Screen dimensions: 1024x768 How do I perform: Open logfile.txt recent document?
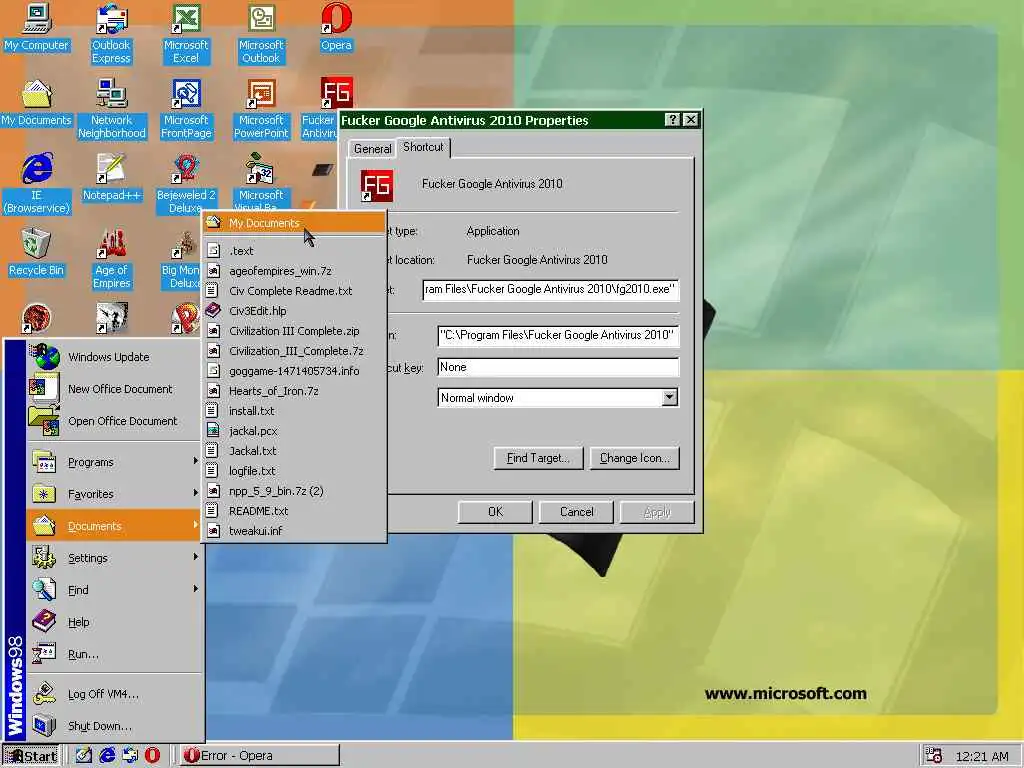(x=294, y=471)
